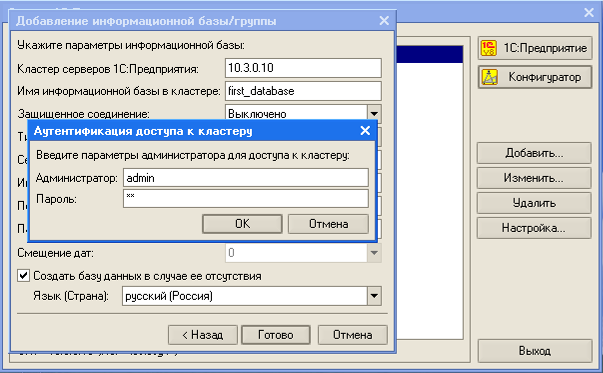Click OK in the cluster authentication dialog

click(242, 224)
